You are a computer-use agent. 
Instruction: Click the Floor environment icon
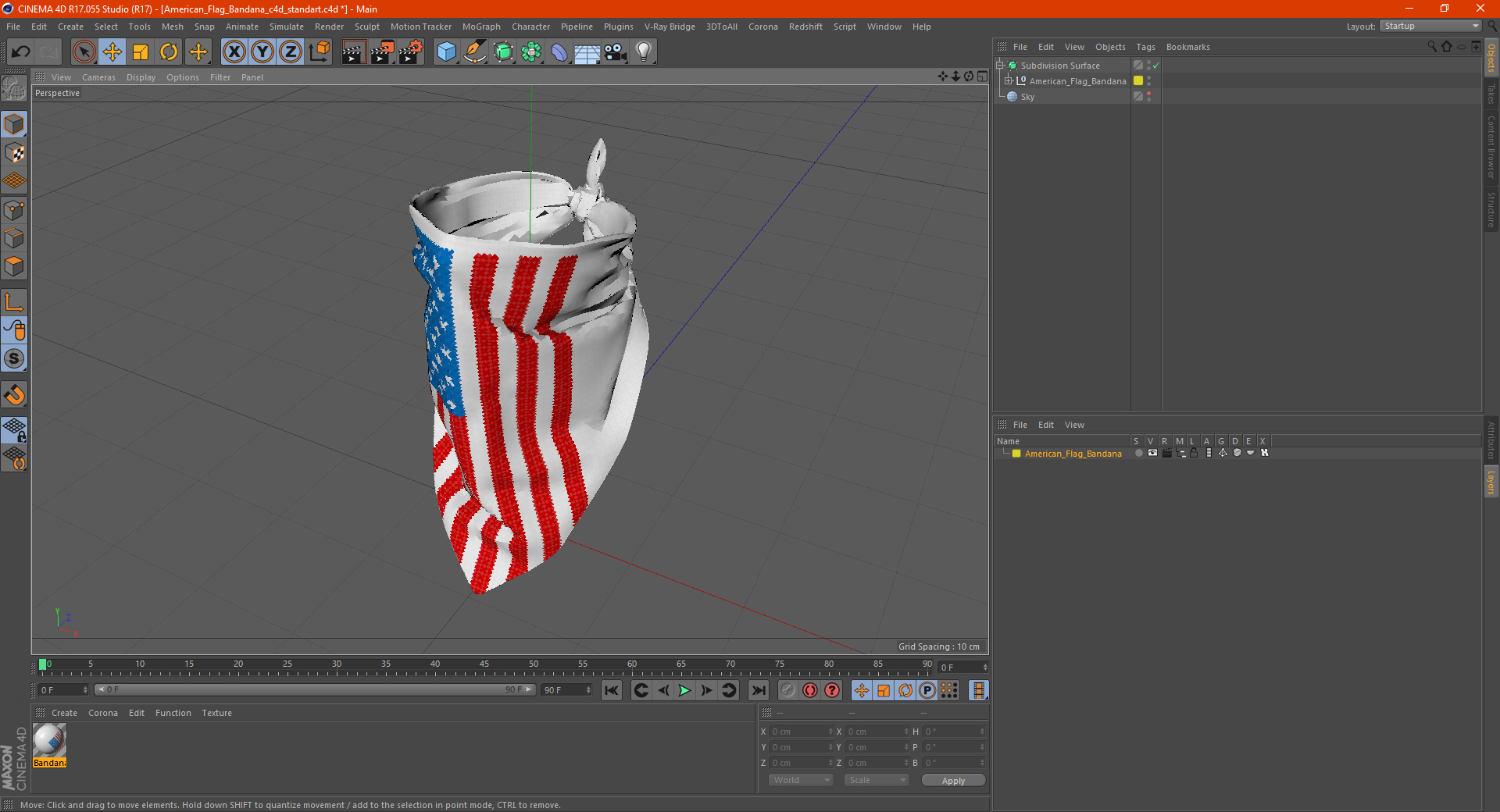point(587,52)
